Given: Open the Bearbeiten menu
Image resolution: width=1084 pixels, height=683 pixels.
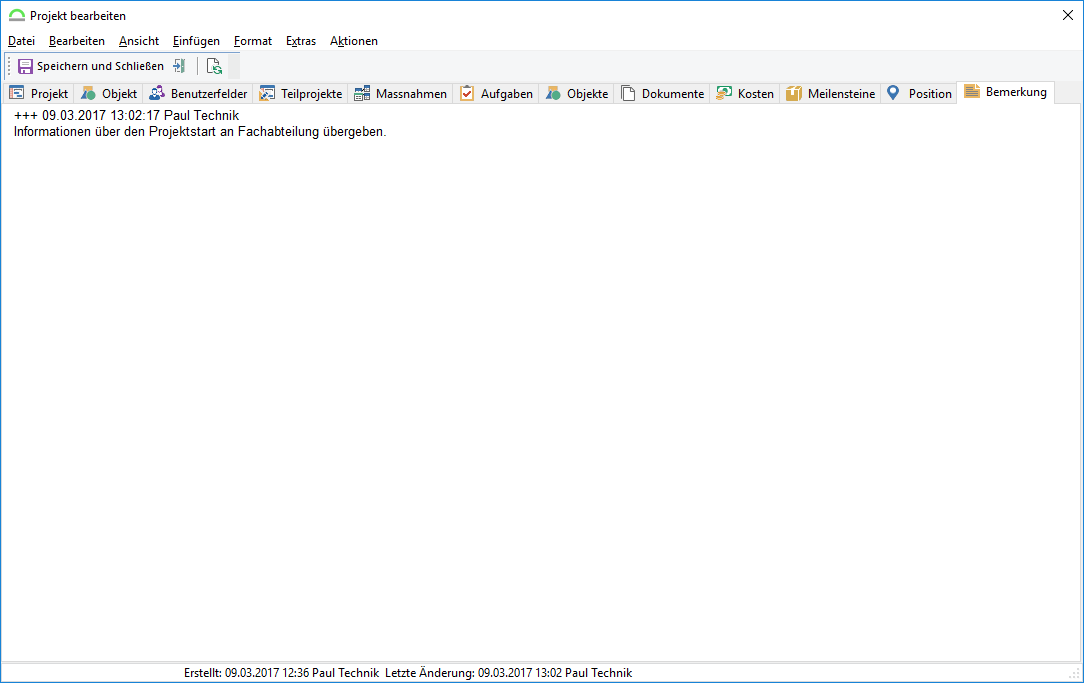Looking at the screenshot, I should click(77, 41).
